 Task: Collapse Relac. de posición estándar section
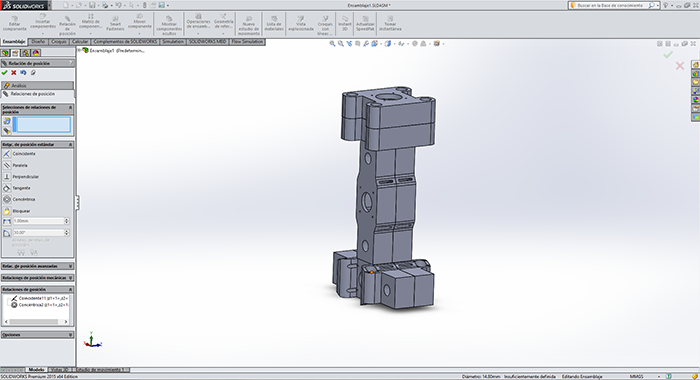71,145
